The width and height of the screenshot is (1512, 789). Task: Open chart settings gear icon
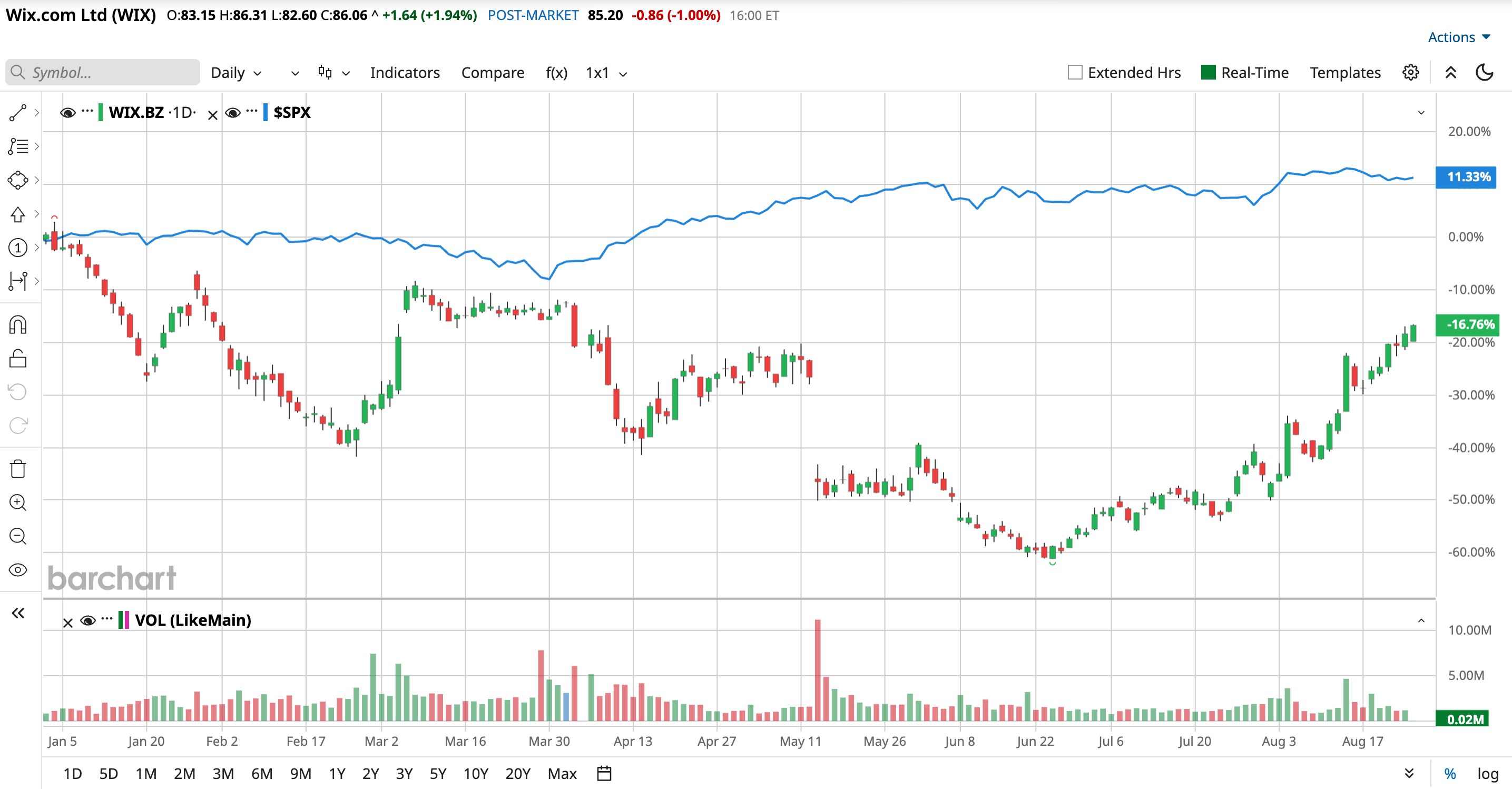(x=1410, y=72)
